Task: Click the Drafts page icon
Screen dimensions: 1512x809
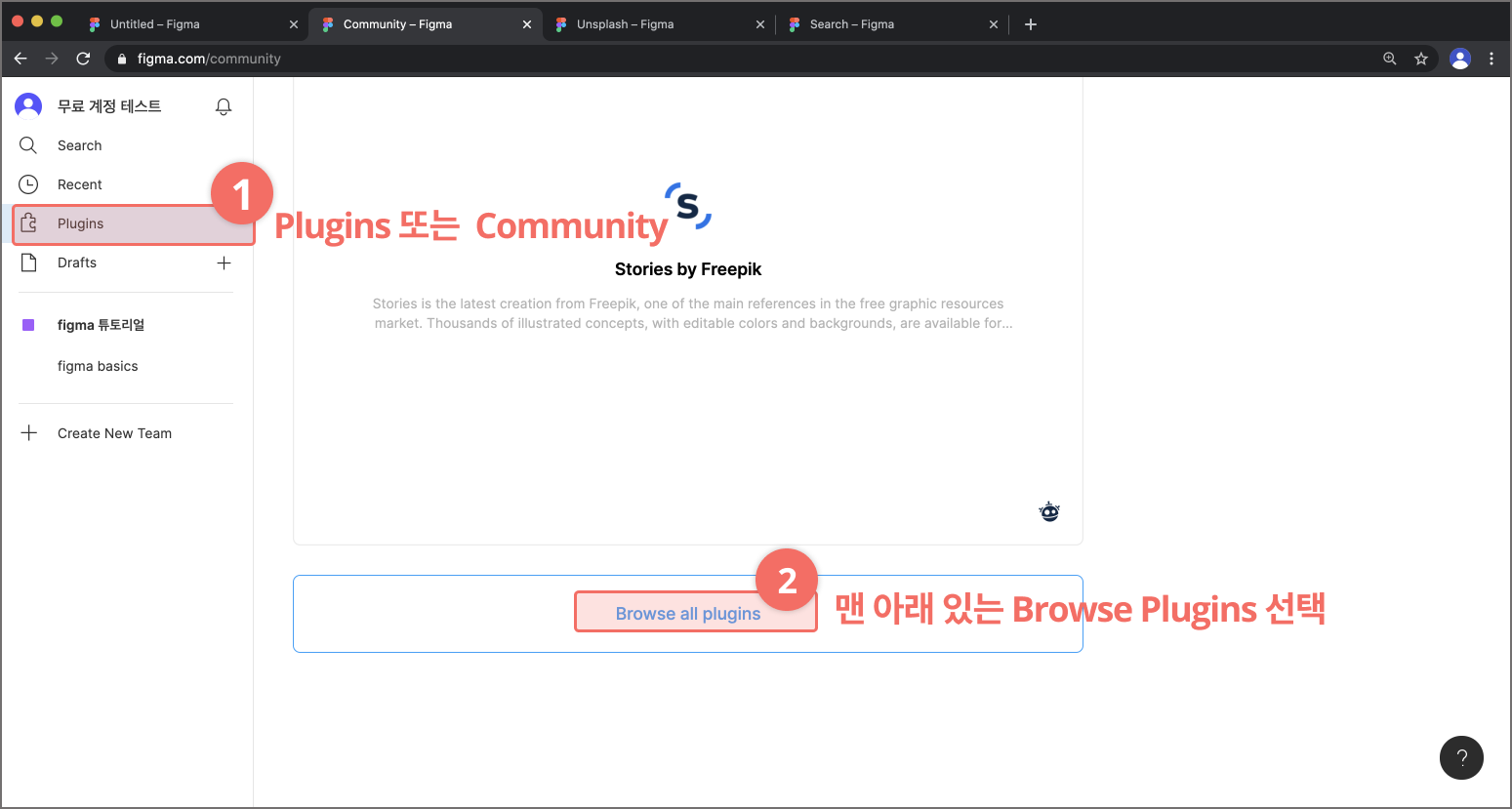Action: click(x=29, y=263)
